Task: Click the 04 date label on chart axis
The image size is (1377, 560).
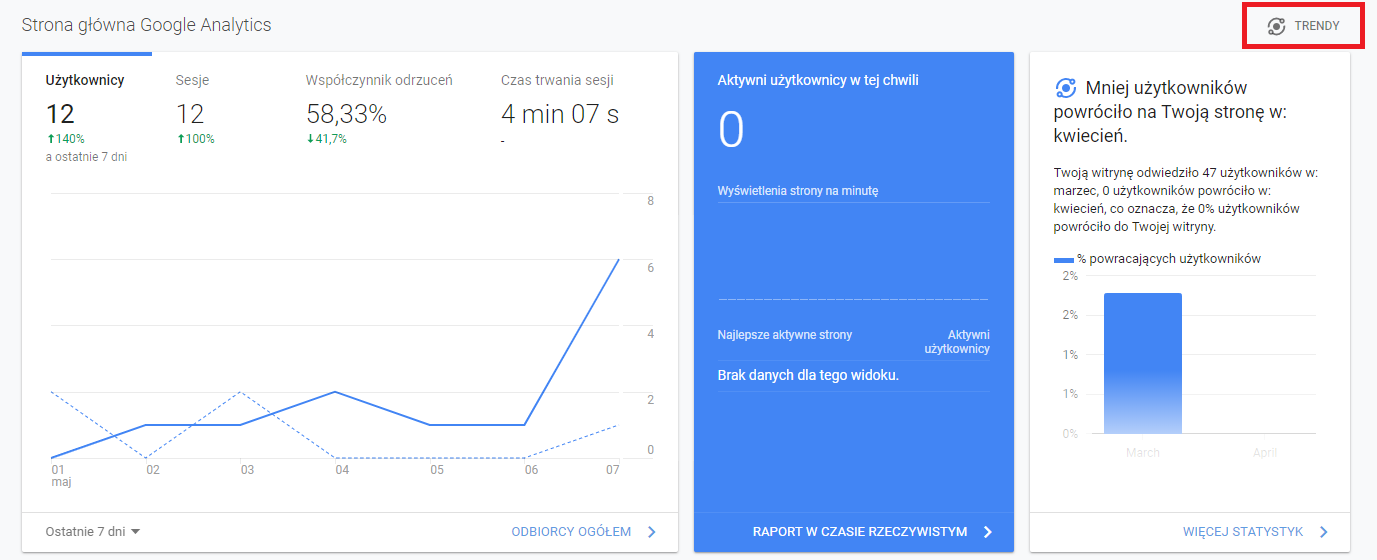Action: point(342,469)
